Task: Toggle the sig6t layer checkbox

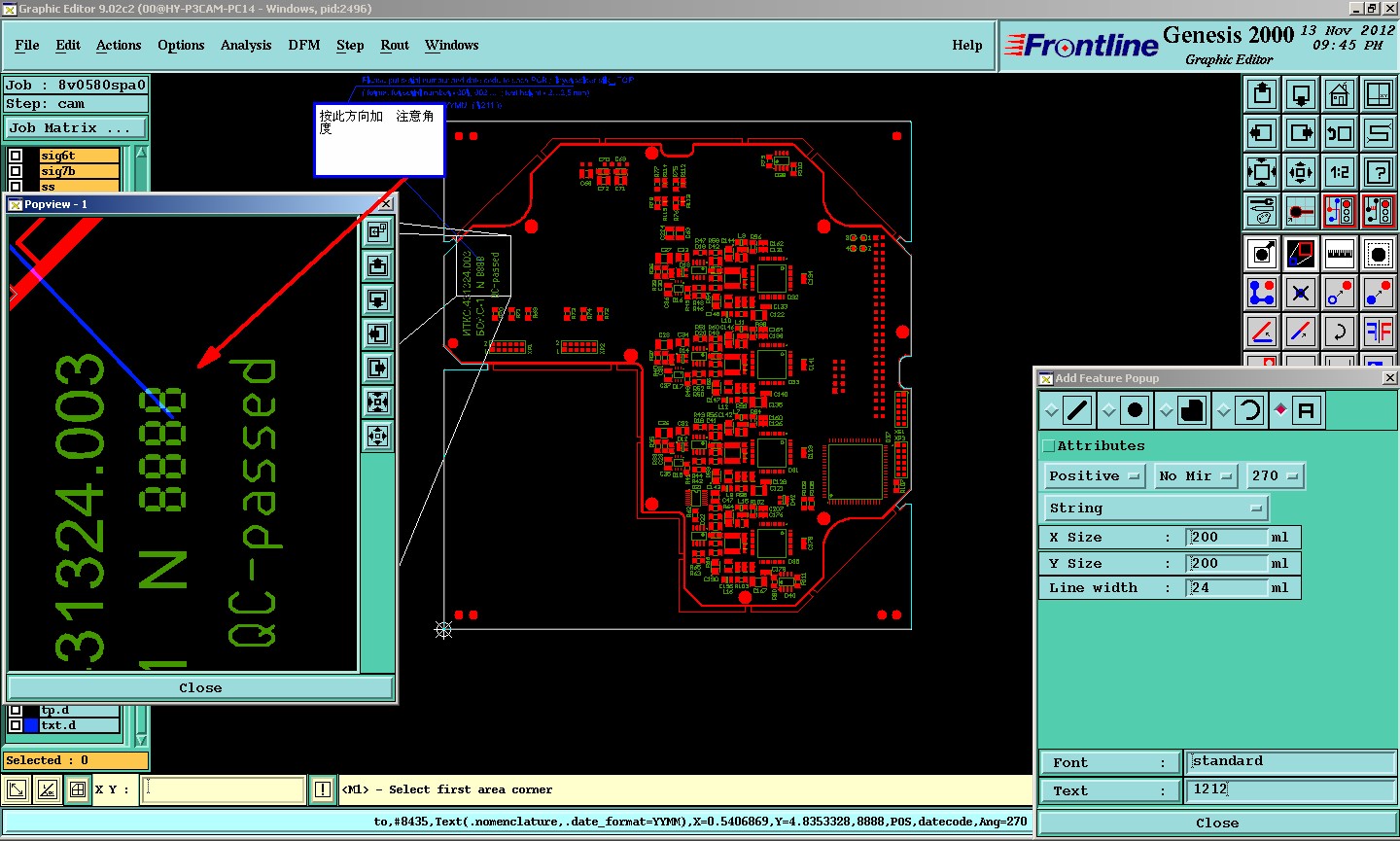Action: point(16,156)
